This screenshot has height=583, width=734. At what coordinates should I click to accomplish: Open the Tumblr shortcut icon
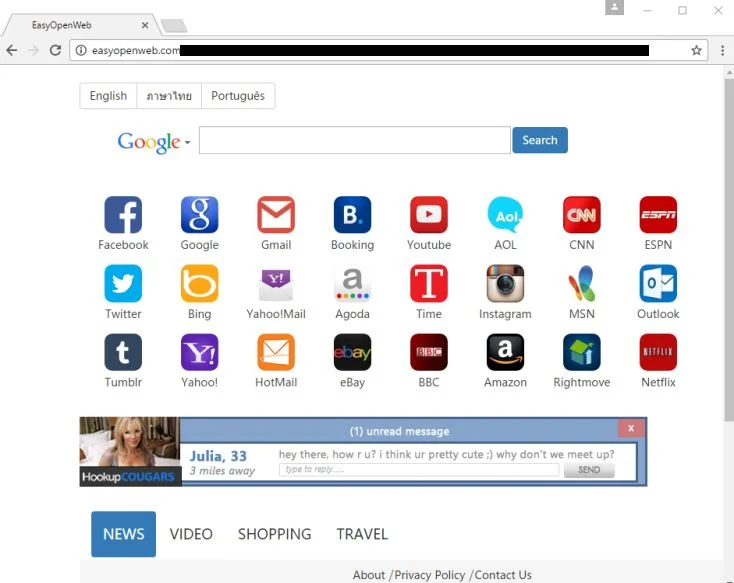coord(123,352)
